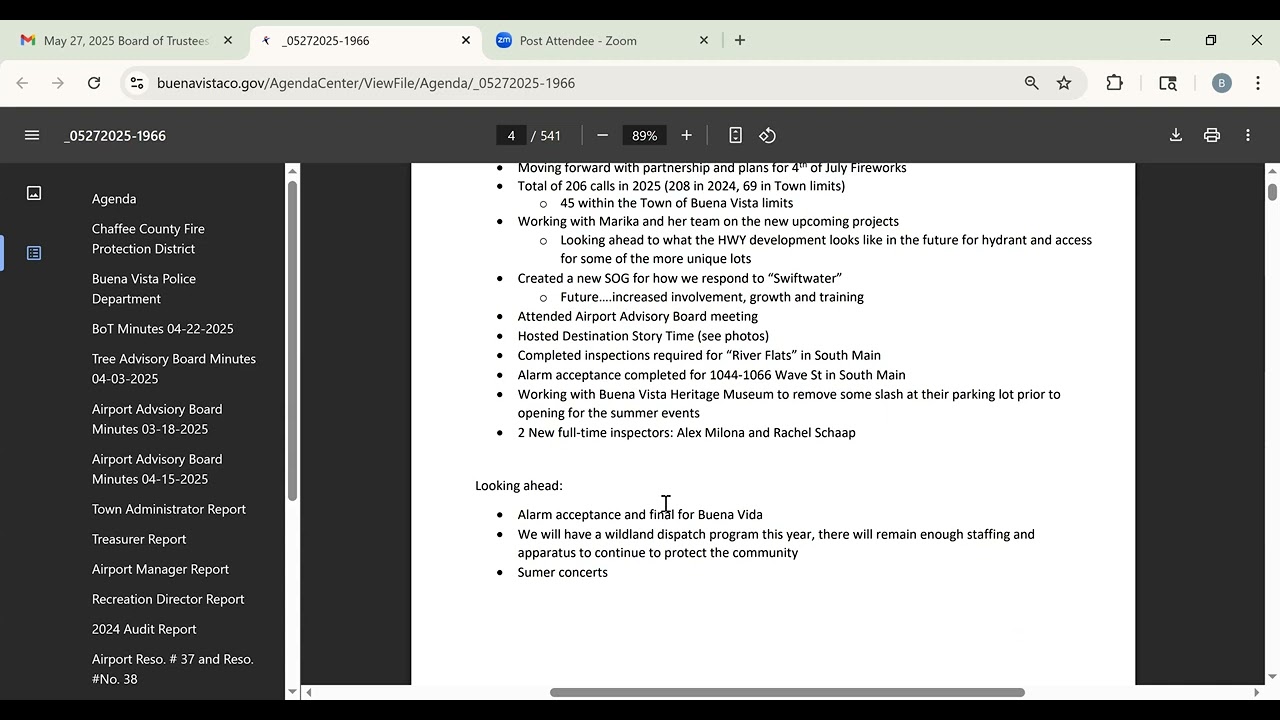This screenshot has width=1280, height=720.
Task: Show page thumbnails view in sidebar
Action: pos(34,193)
